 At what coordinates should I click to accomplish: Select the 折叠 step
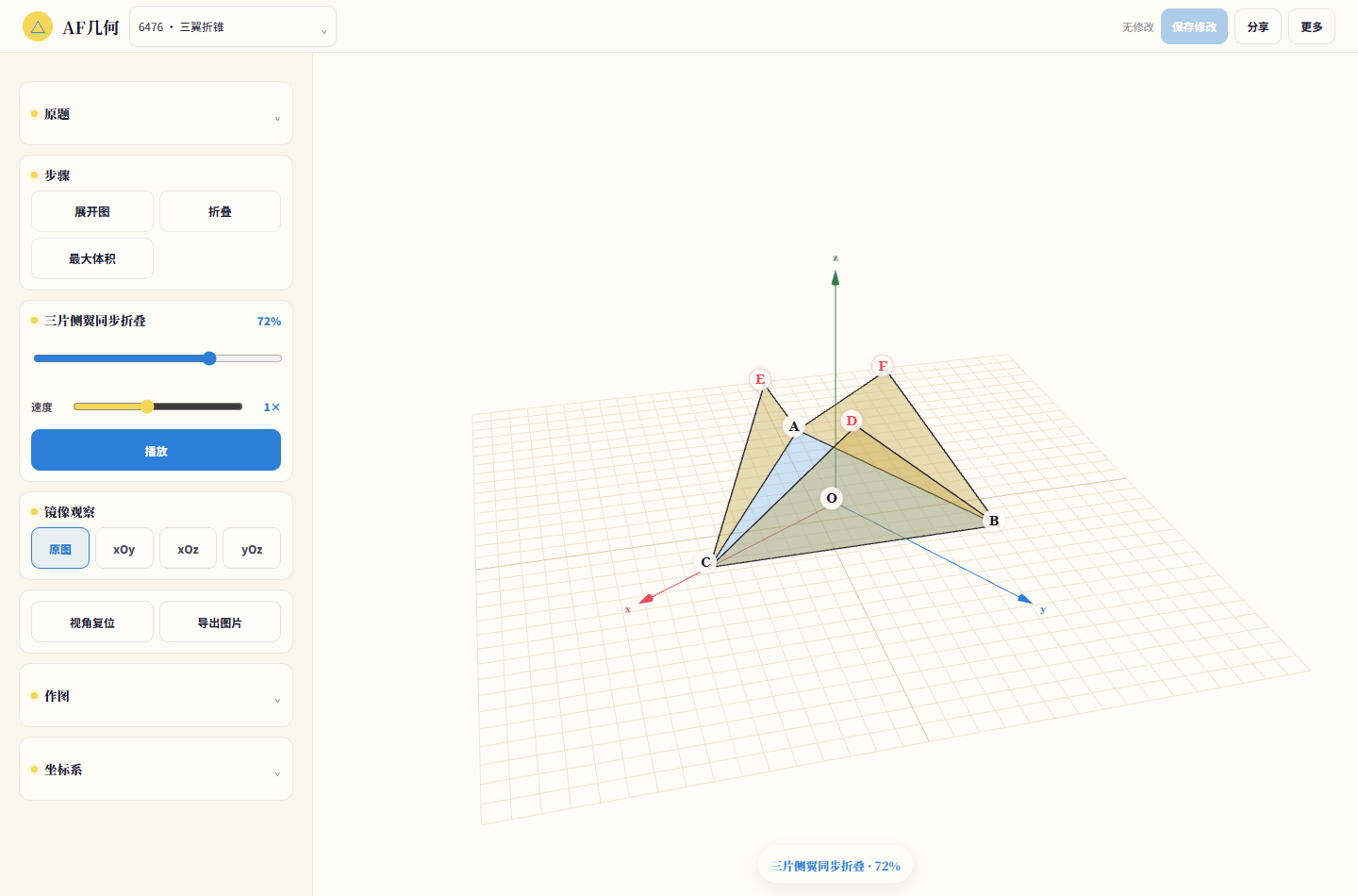point(220,211)
